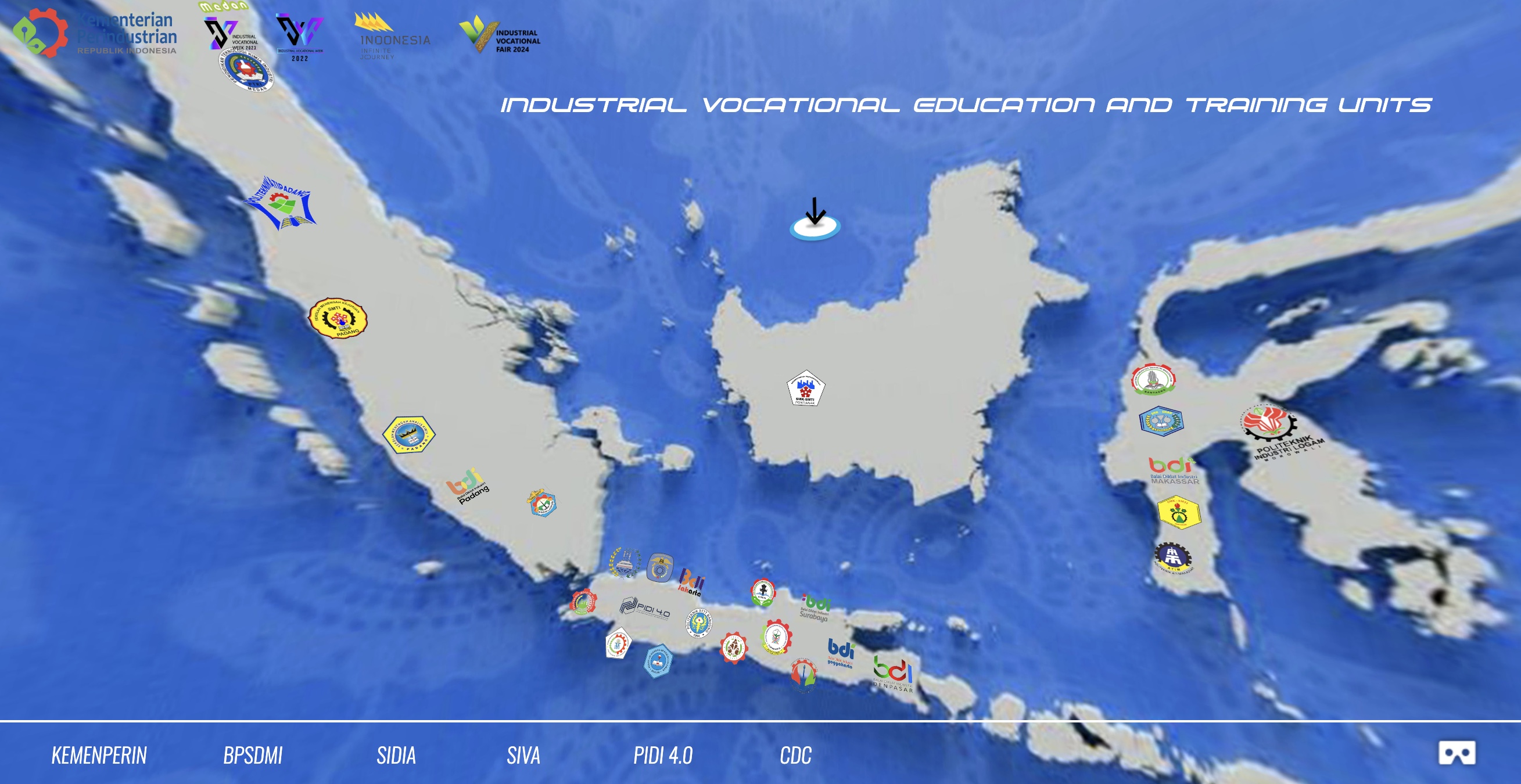Open the SIVA menu item
1521x784 pixels.
click(x=523, y=755)
